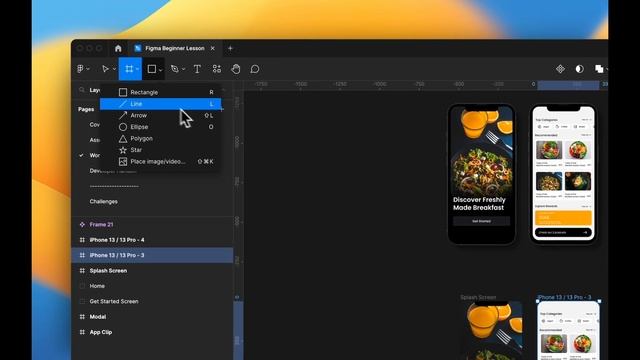Choose Rectangle from the shape menu
This screenshot has width=640, height=360.
click(160, 92)
